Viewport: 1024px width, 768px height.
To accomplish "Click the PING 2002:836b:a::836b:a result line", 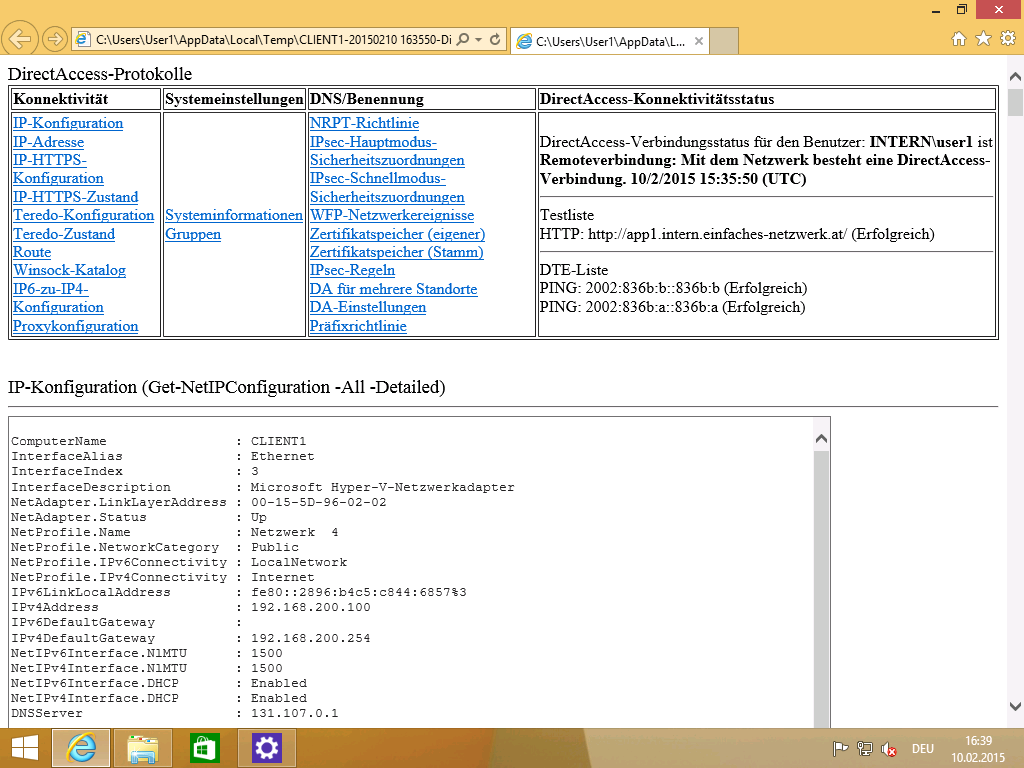I will click(673, 307).
